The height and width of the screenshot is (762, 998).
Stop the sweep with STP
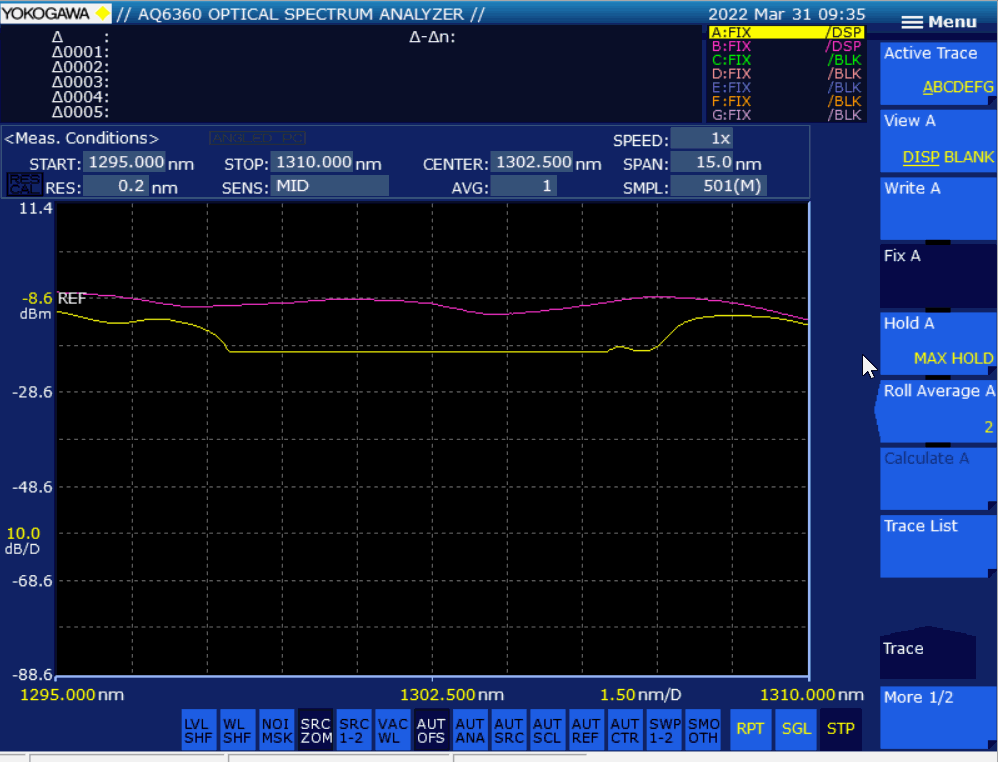[x=841, y=730]
